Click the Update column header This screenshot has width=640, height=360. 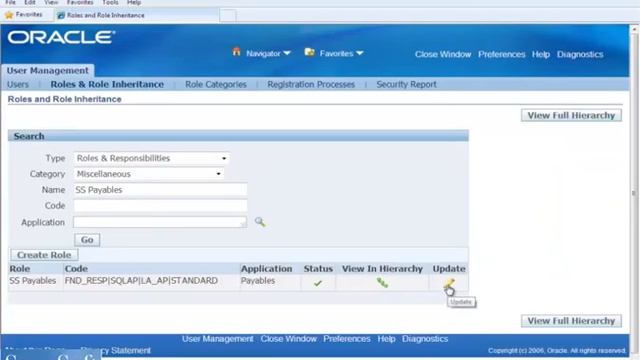[449, 269]
